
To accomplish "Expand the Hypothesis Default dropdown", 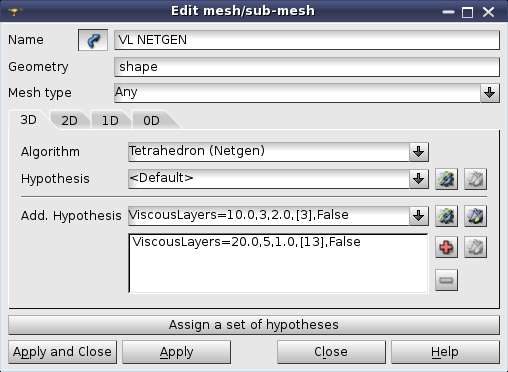I will [419, 179].
